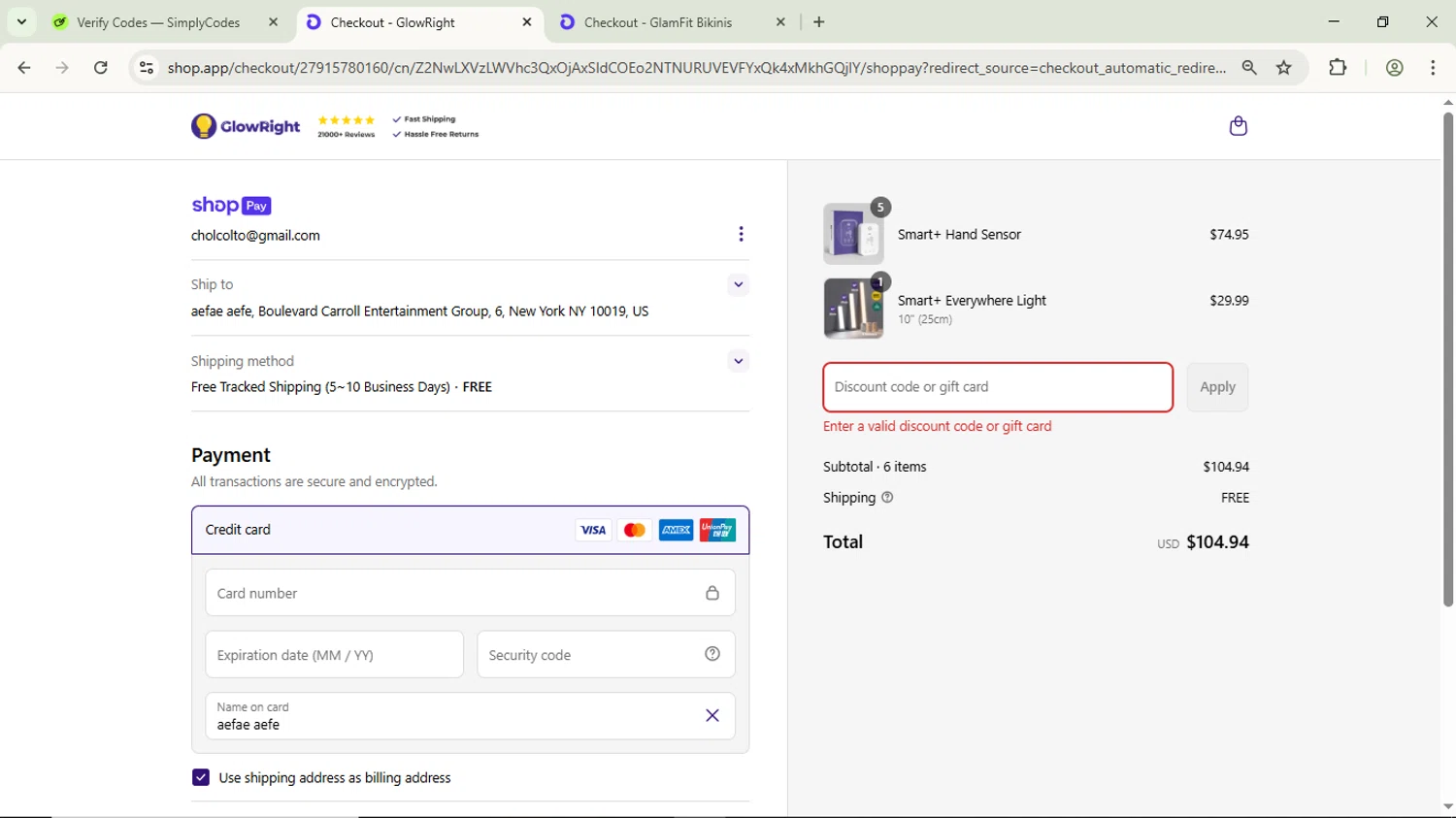Click the shop.app URL in address bar
This screenshot has height=818, width=1456.
click(x=696, y=68)
